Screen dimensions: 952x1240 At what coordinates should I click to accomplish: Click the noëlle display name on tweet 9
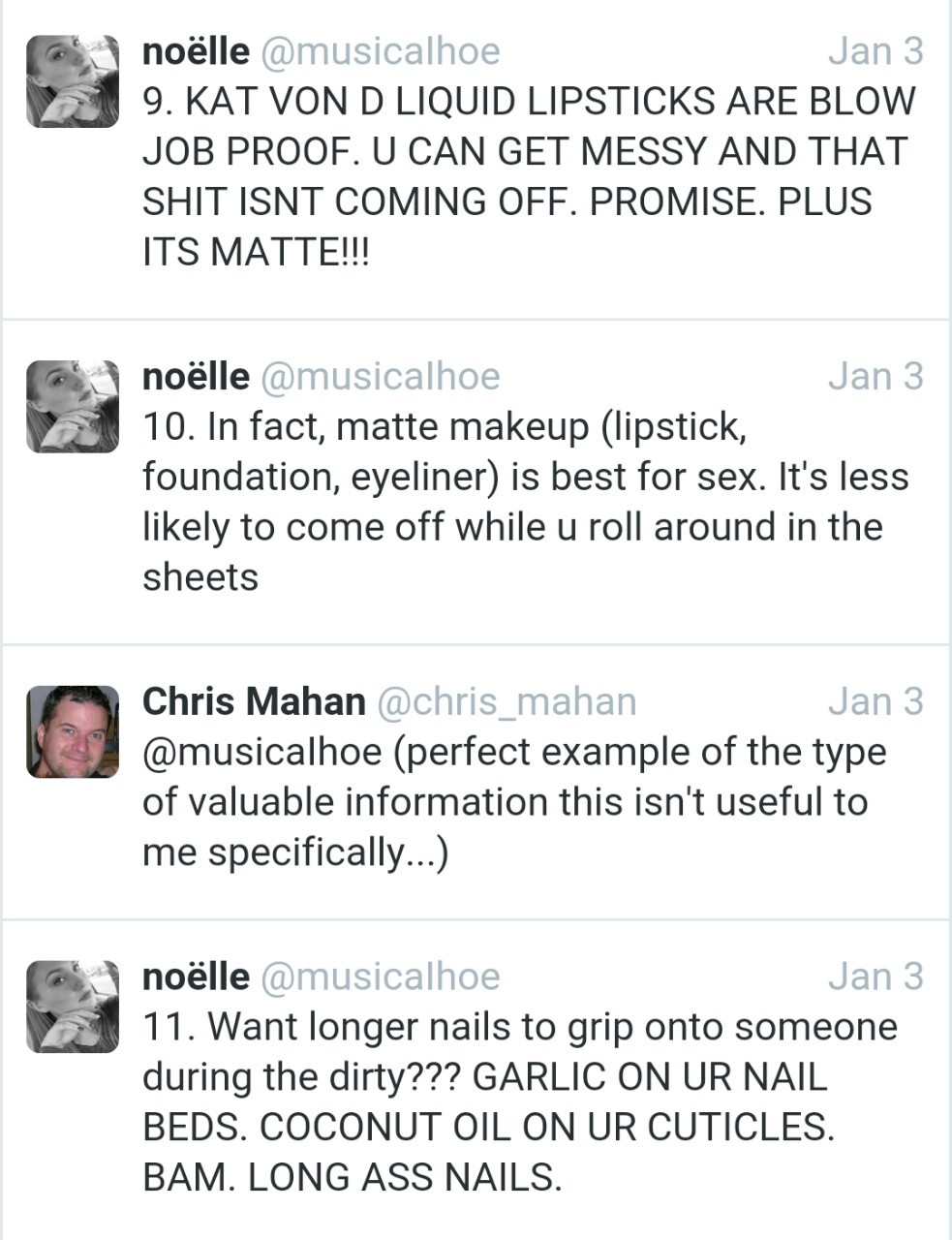tap(195, 51)
